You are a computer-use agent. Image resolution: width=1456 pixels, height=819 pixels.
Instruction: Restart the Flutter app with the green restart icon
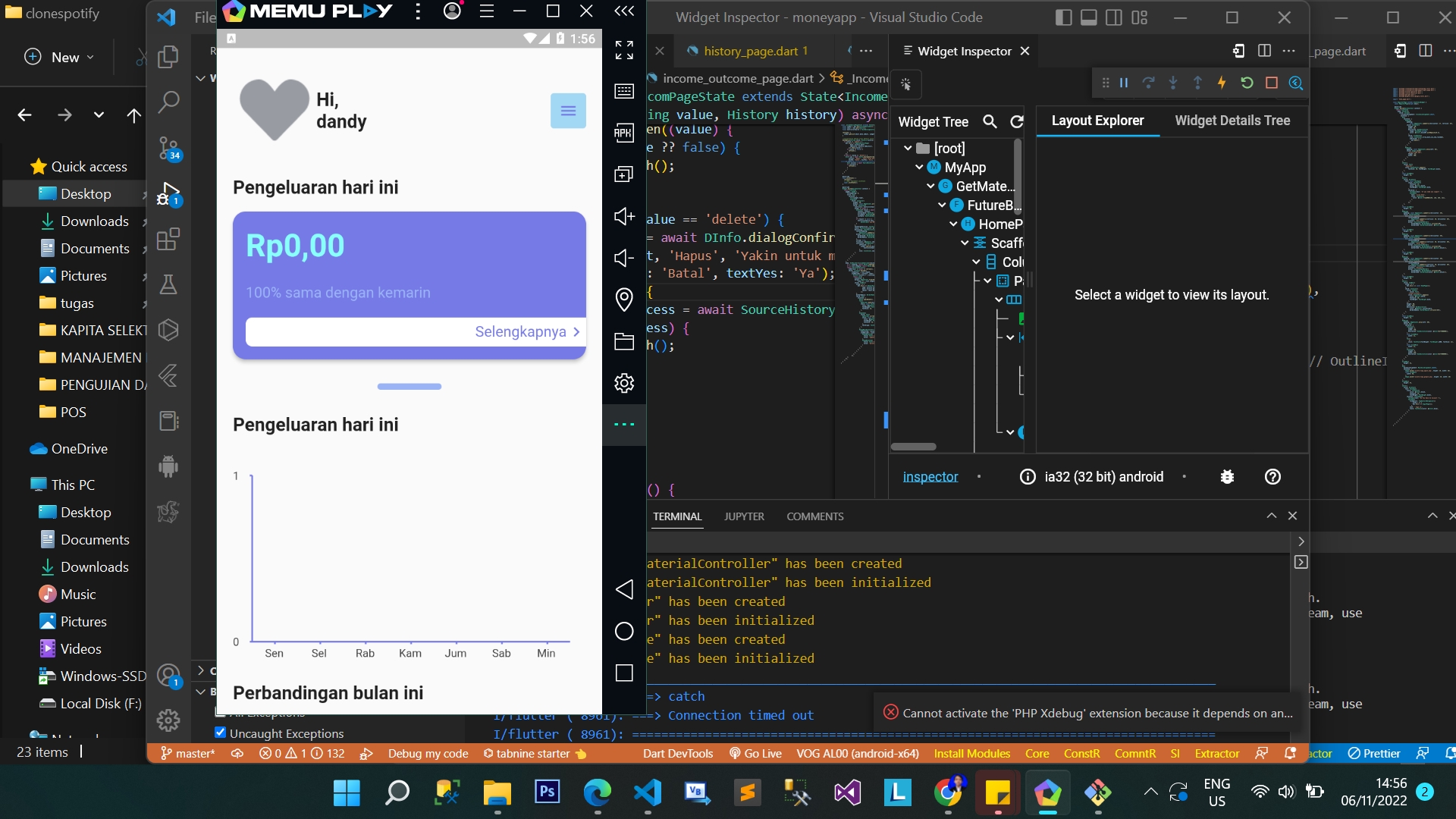[x=1247, y=83]
